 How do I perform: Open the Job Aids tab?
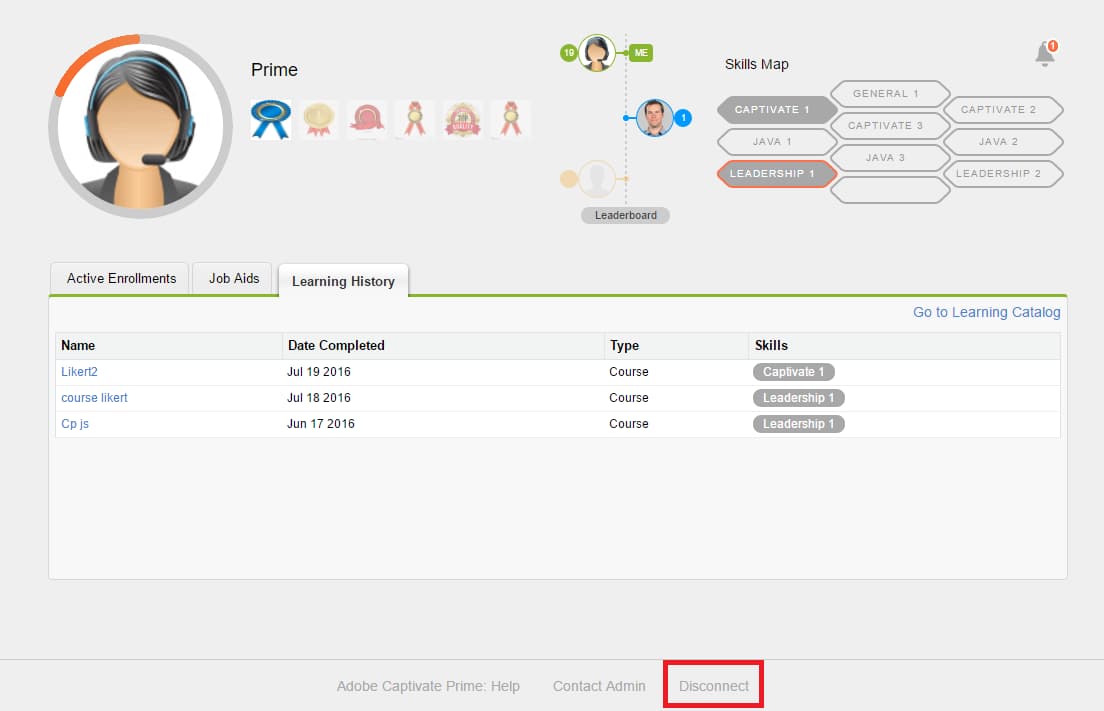pyautogui.click(x=232, y=278)
